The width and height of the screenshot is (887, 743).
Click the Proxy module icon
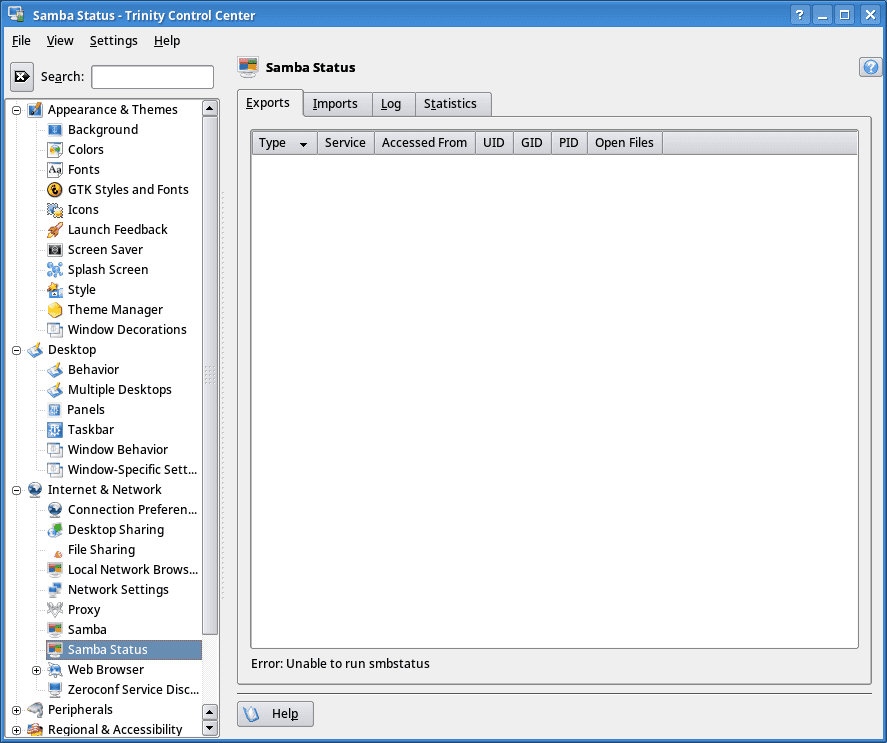[55, 610]
